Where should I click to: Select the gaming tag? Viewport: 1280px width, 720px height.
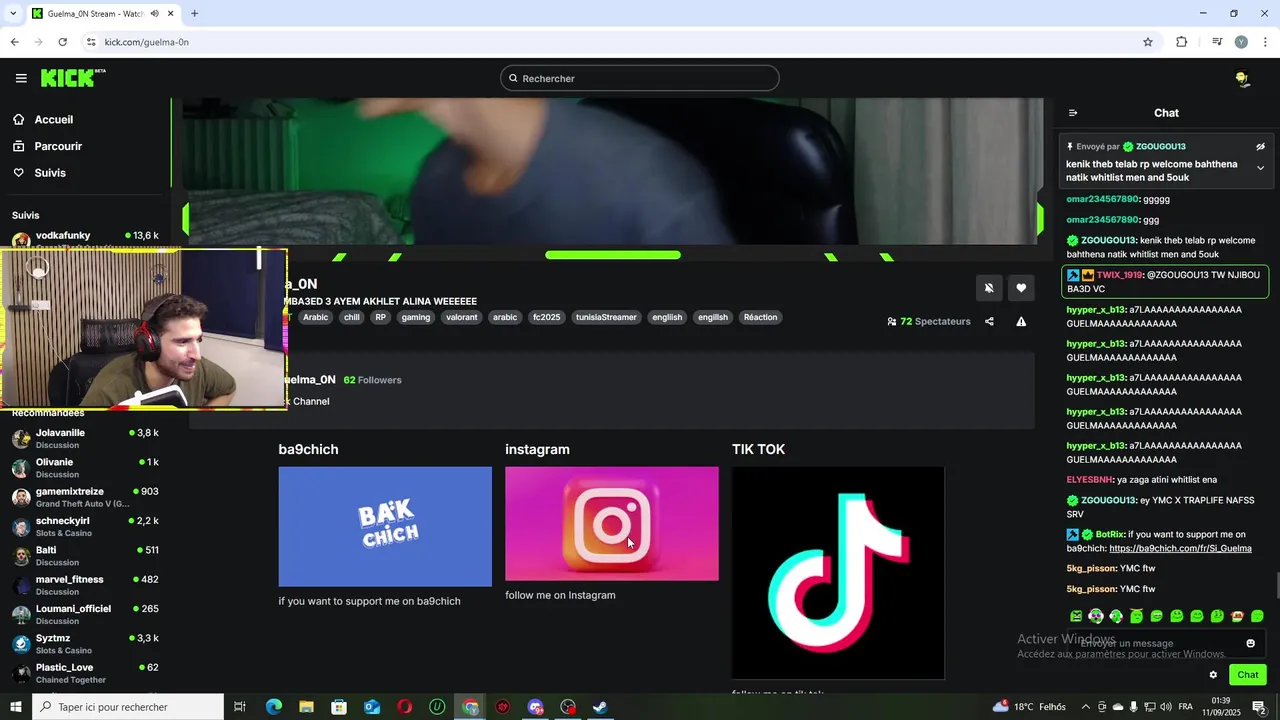416,317
